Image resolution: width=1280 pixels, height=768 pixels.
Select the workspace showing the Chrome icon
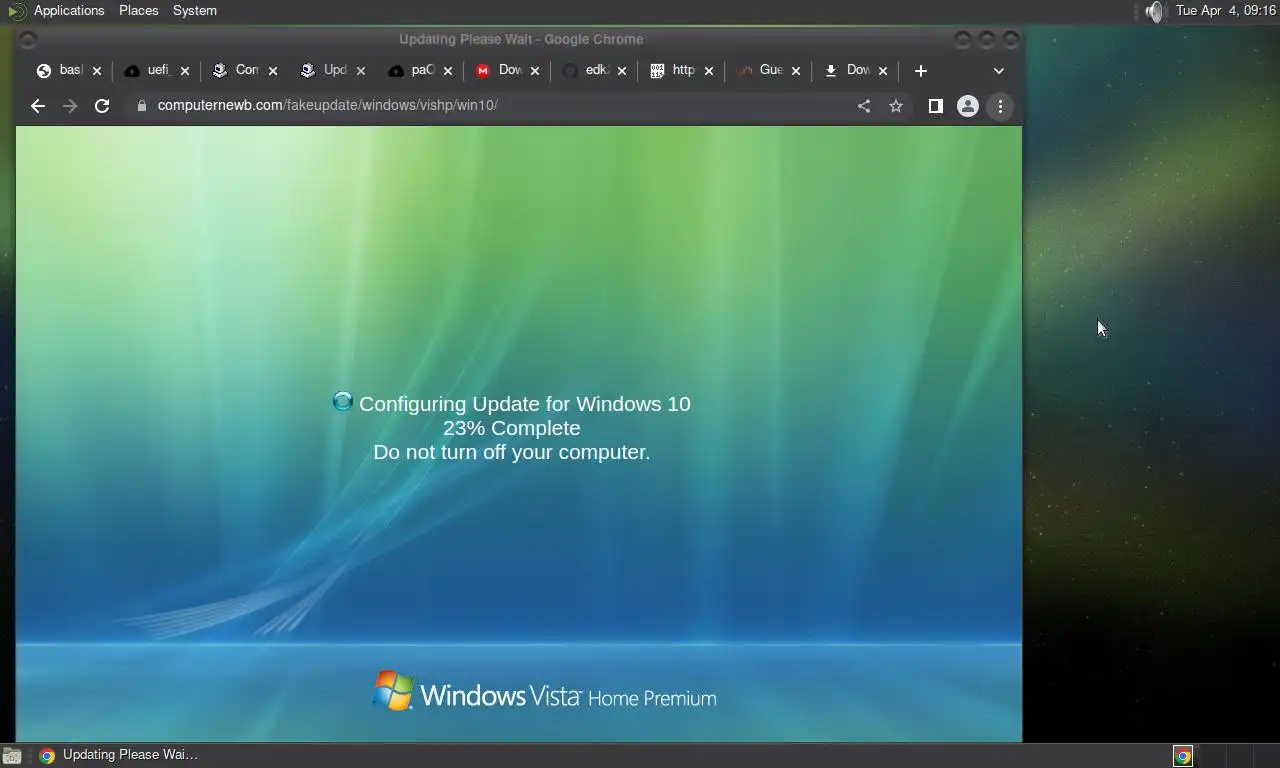(x=1183, y=756)
